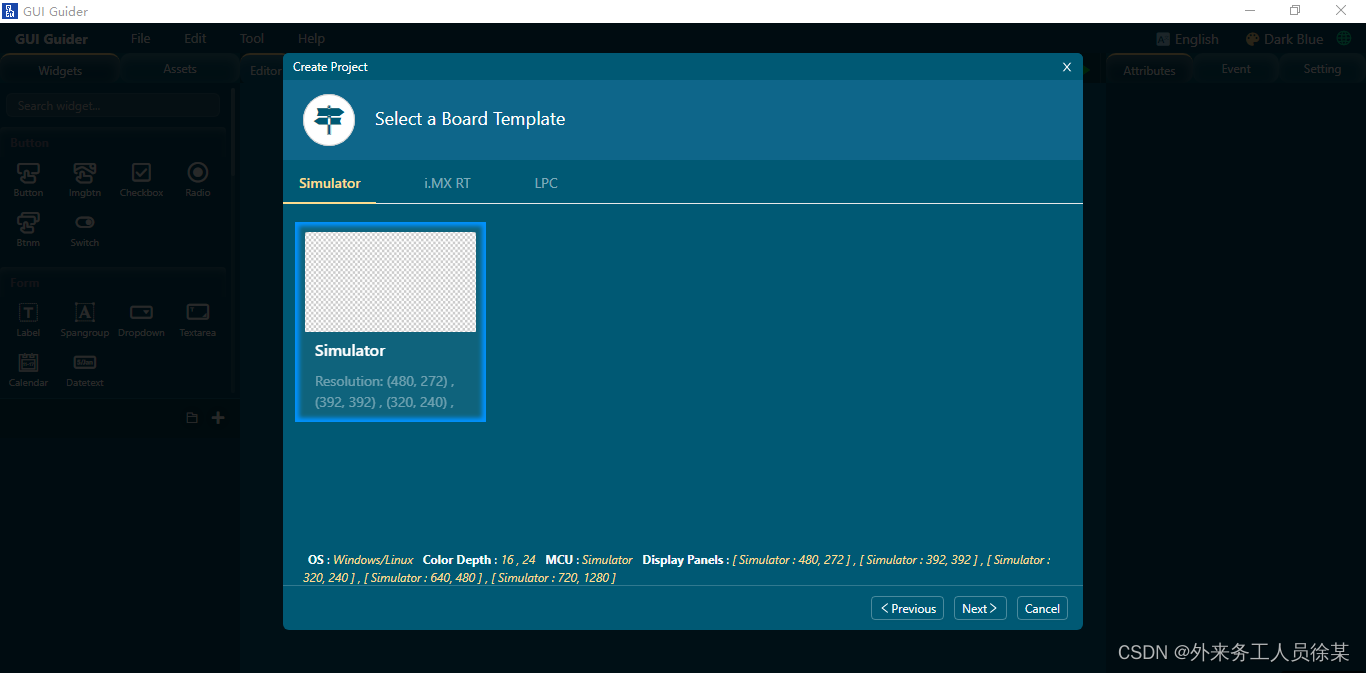The image size is (1366, 673).
Task: Go back with the Previous button
Action: [x=907, y=608]
